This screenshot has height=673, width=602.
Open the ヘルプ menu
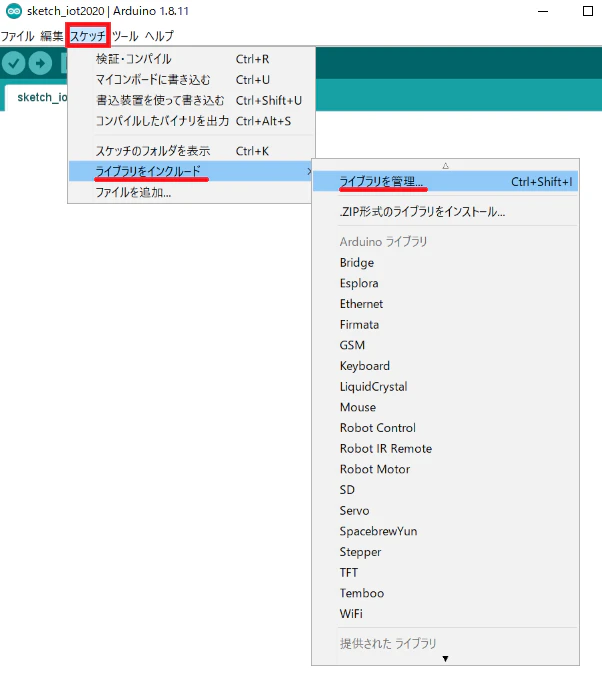159,36
